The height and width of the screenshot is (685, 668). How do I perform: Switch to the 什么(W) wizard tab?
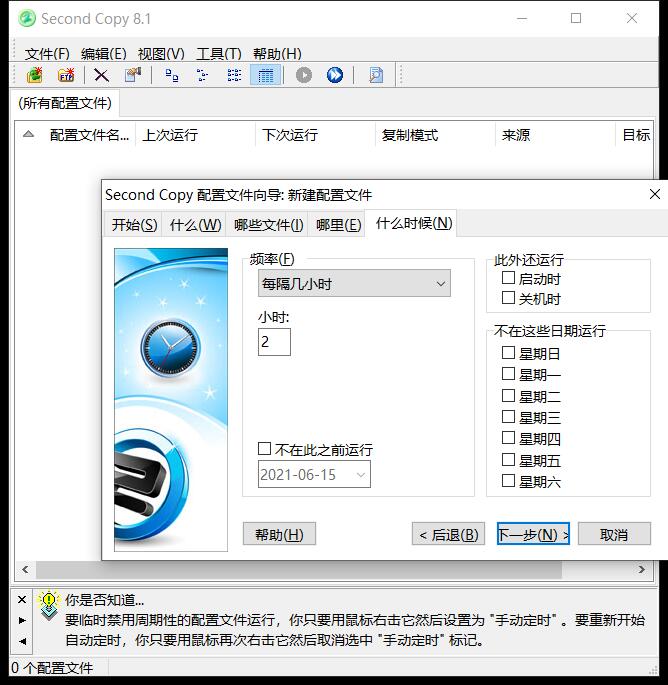(x=195, y=225)
